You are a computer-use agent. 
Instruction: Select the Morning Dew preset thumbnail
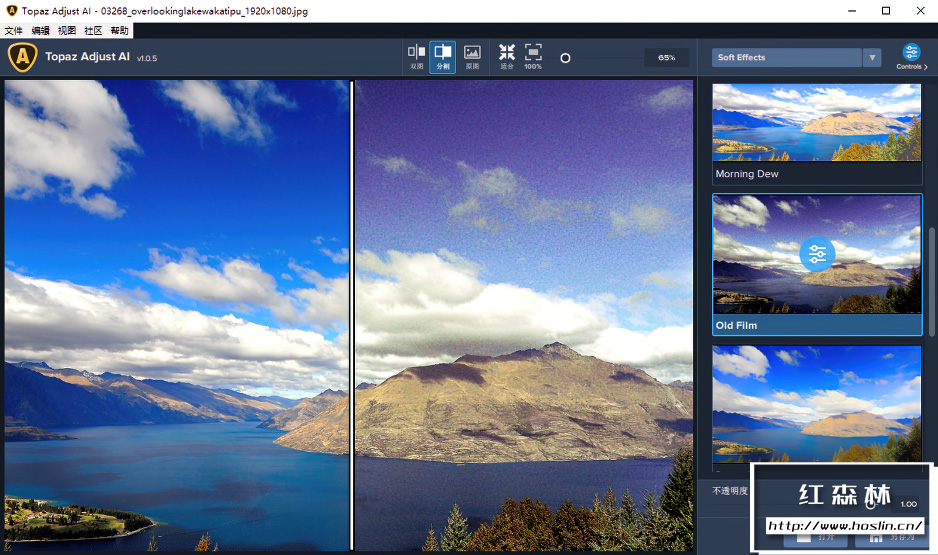(817, 123)
